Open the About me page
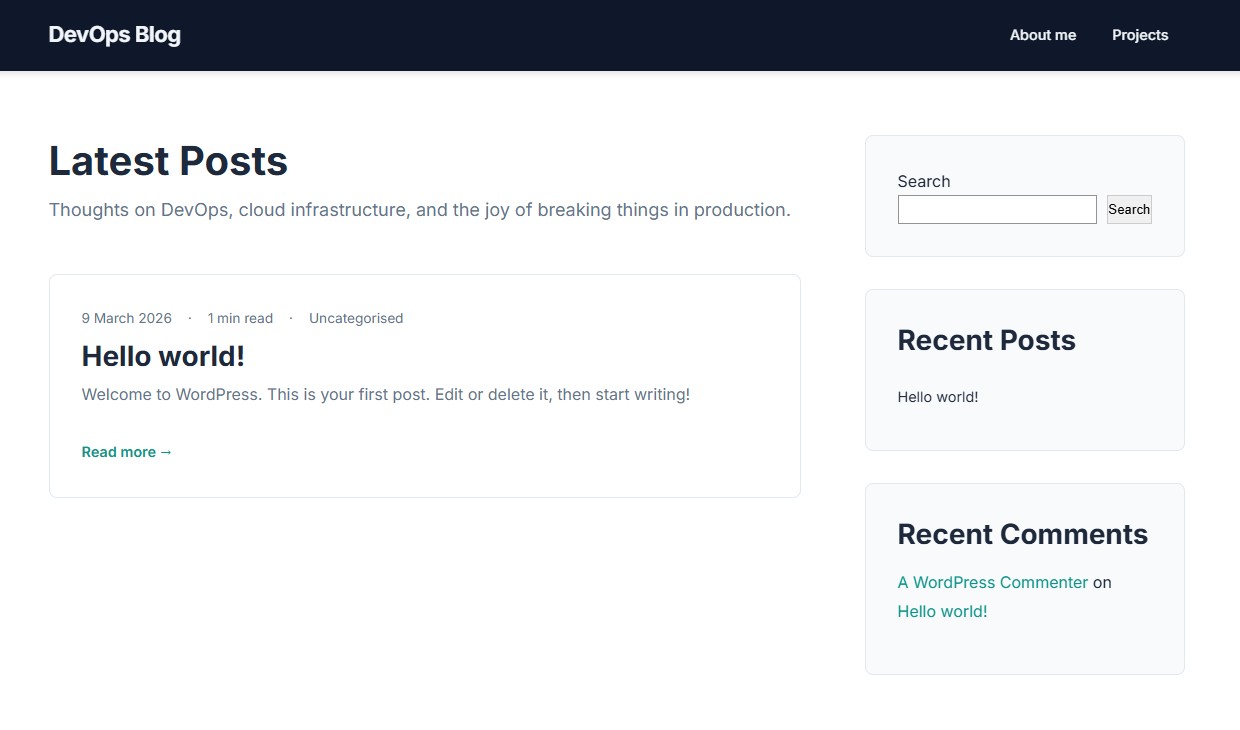The width and height of the screenshot is (1240, 730). (x=1042, y=35)
